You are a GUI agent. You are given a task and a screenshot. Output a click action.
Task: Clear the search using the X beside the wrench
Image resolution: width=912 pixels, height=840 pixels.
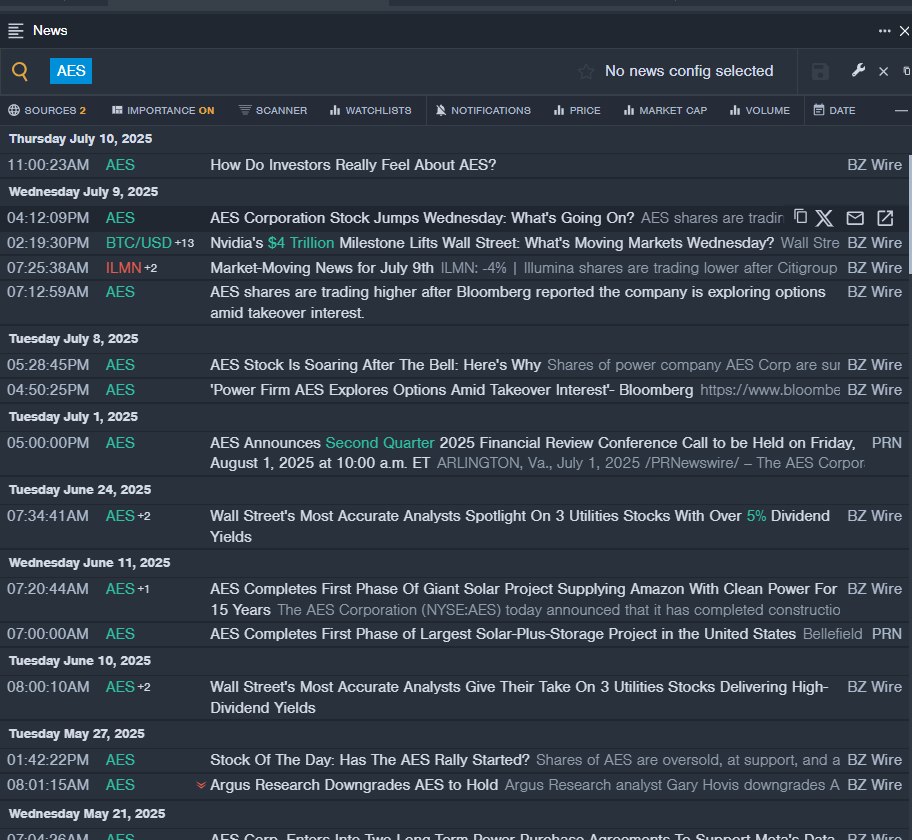(884, 72)
